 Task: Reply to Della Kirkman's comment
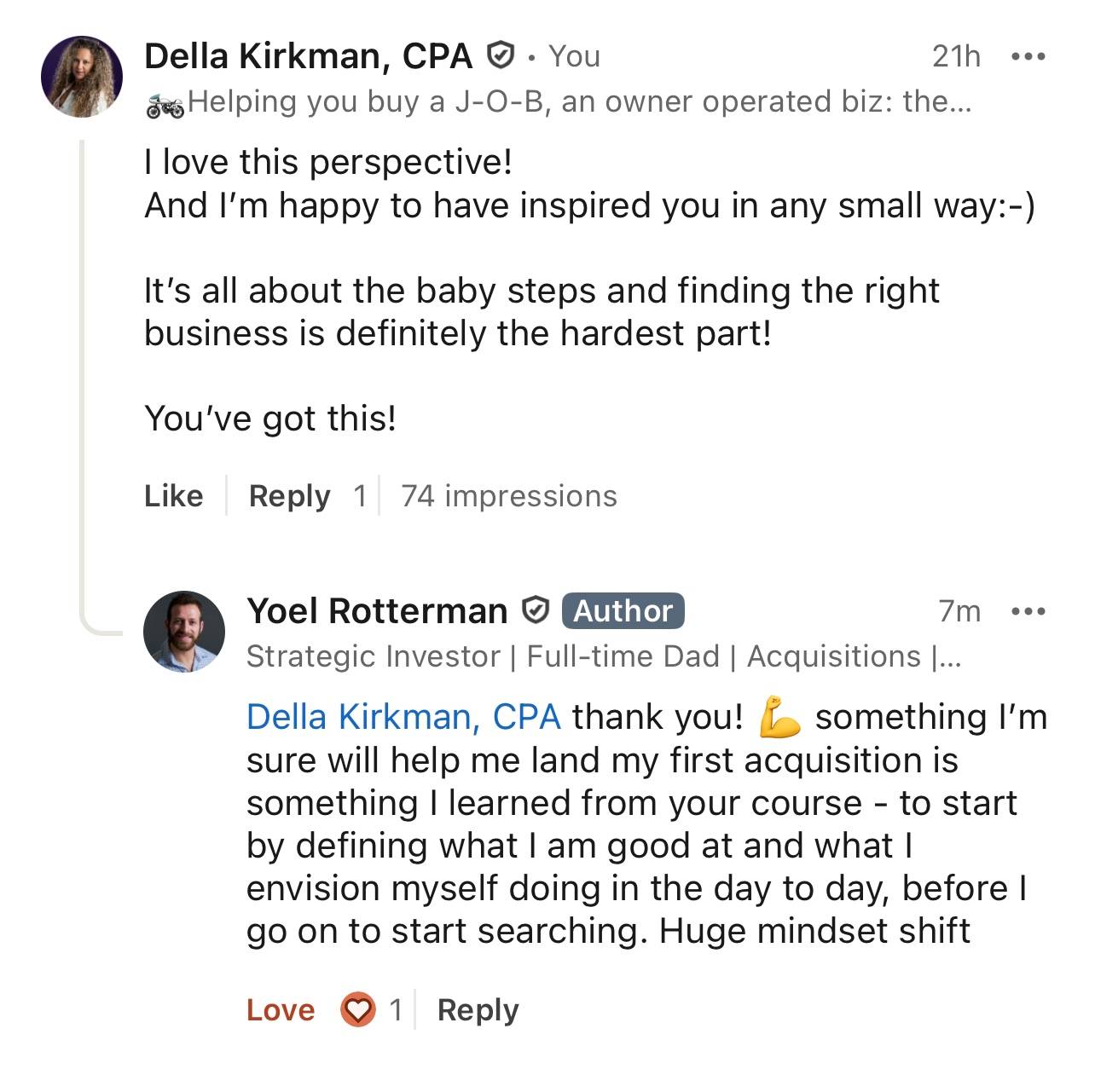tap(289, 495)
